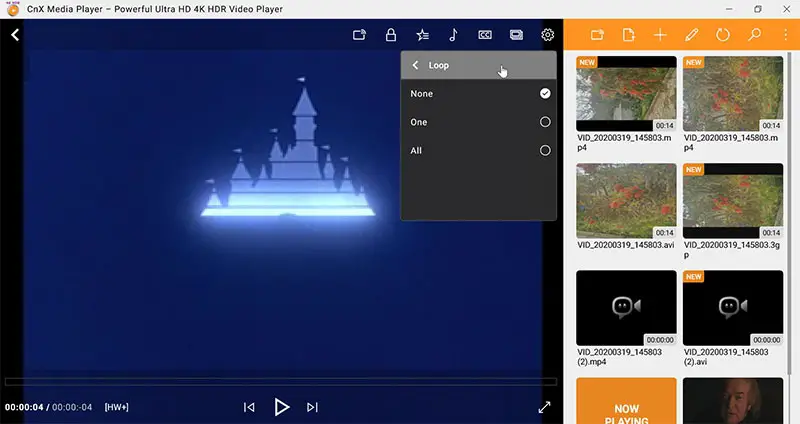
Task: Choose the None loop menu entry label
Action: click(421, 94)
